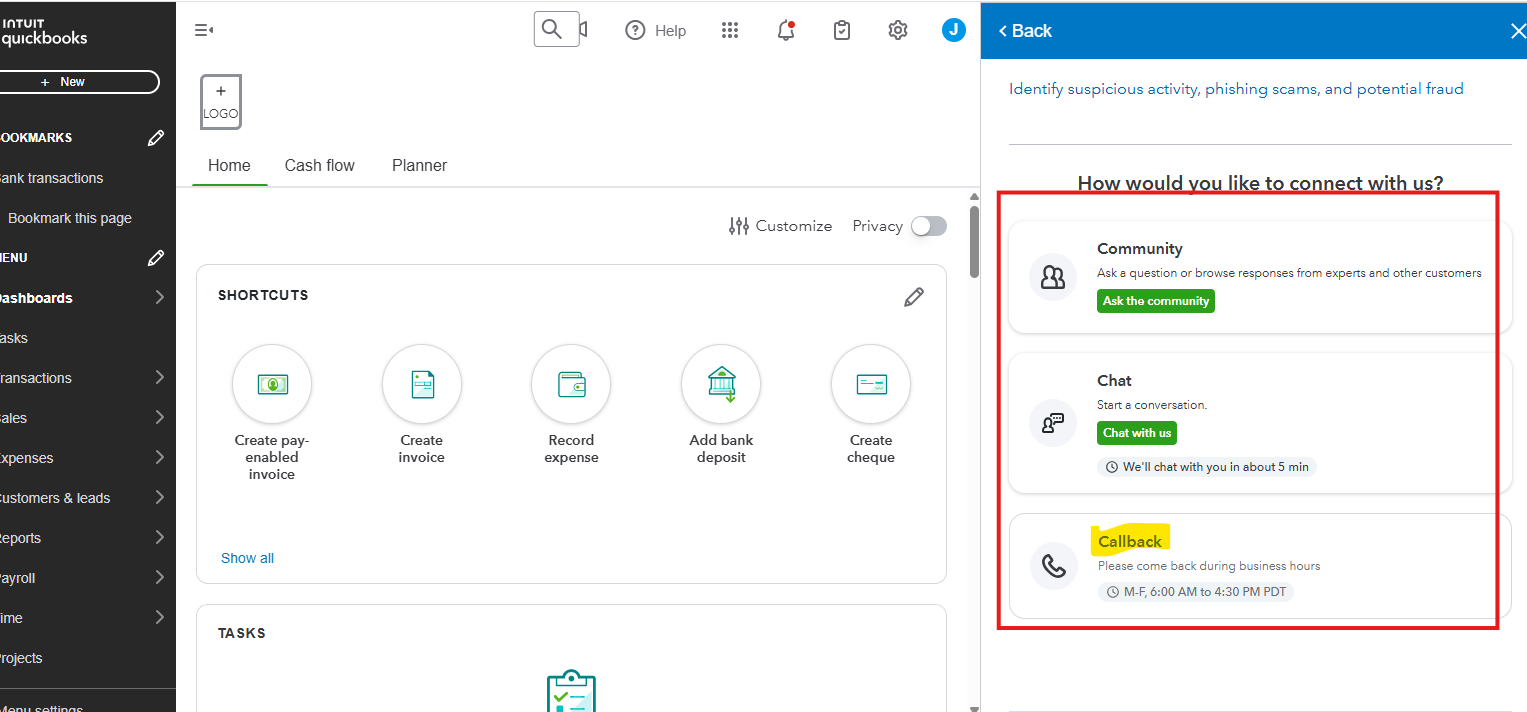Click the Ask the community button
Viewport: 1527px width, 712px height.
pyautogui.click(x=1155, y=301)
